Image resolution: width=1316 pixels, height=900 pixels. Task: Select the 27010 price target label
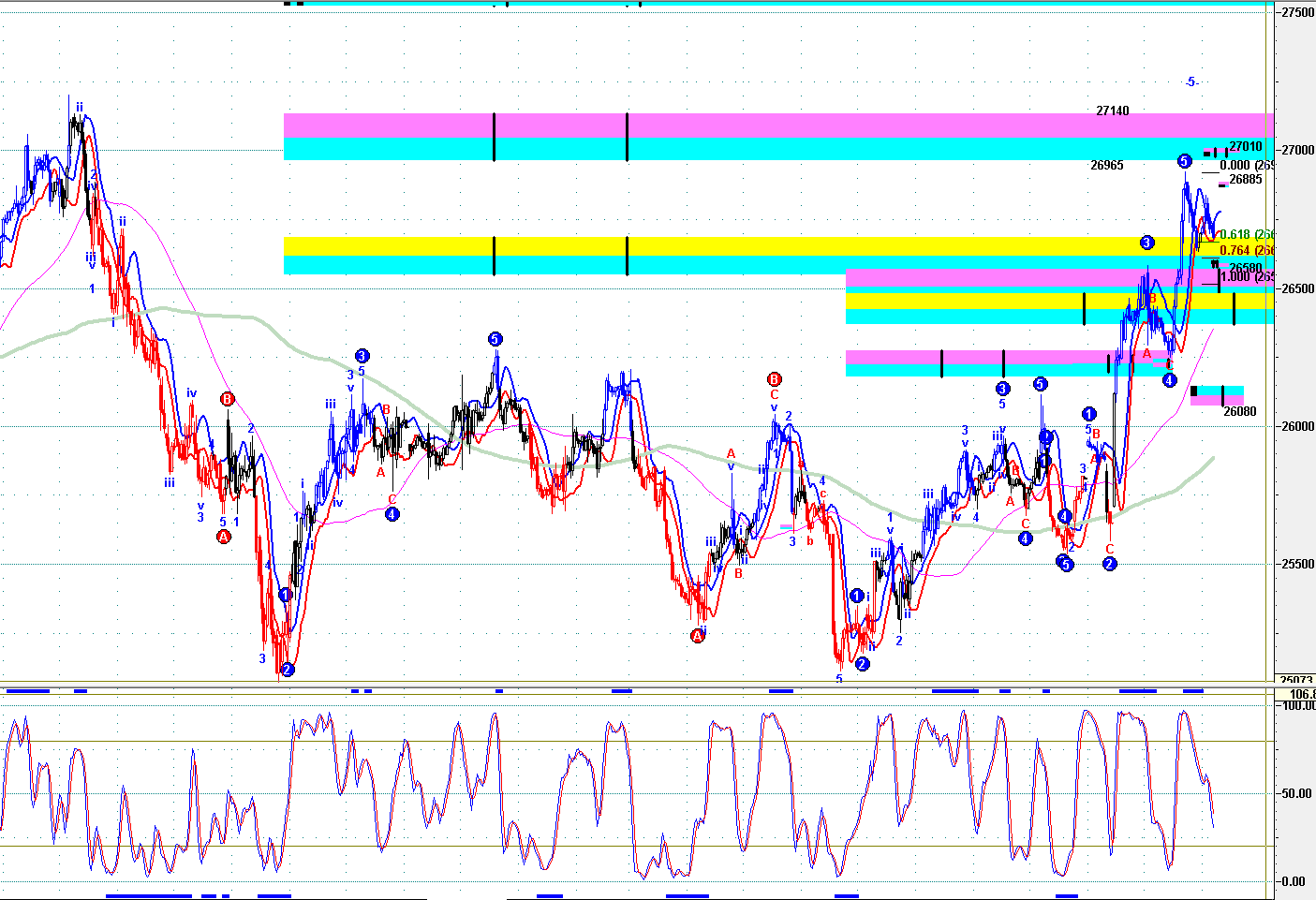pos(1246,147)
